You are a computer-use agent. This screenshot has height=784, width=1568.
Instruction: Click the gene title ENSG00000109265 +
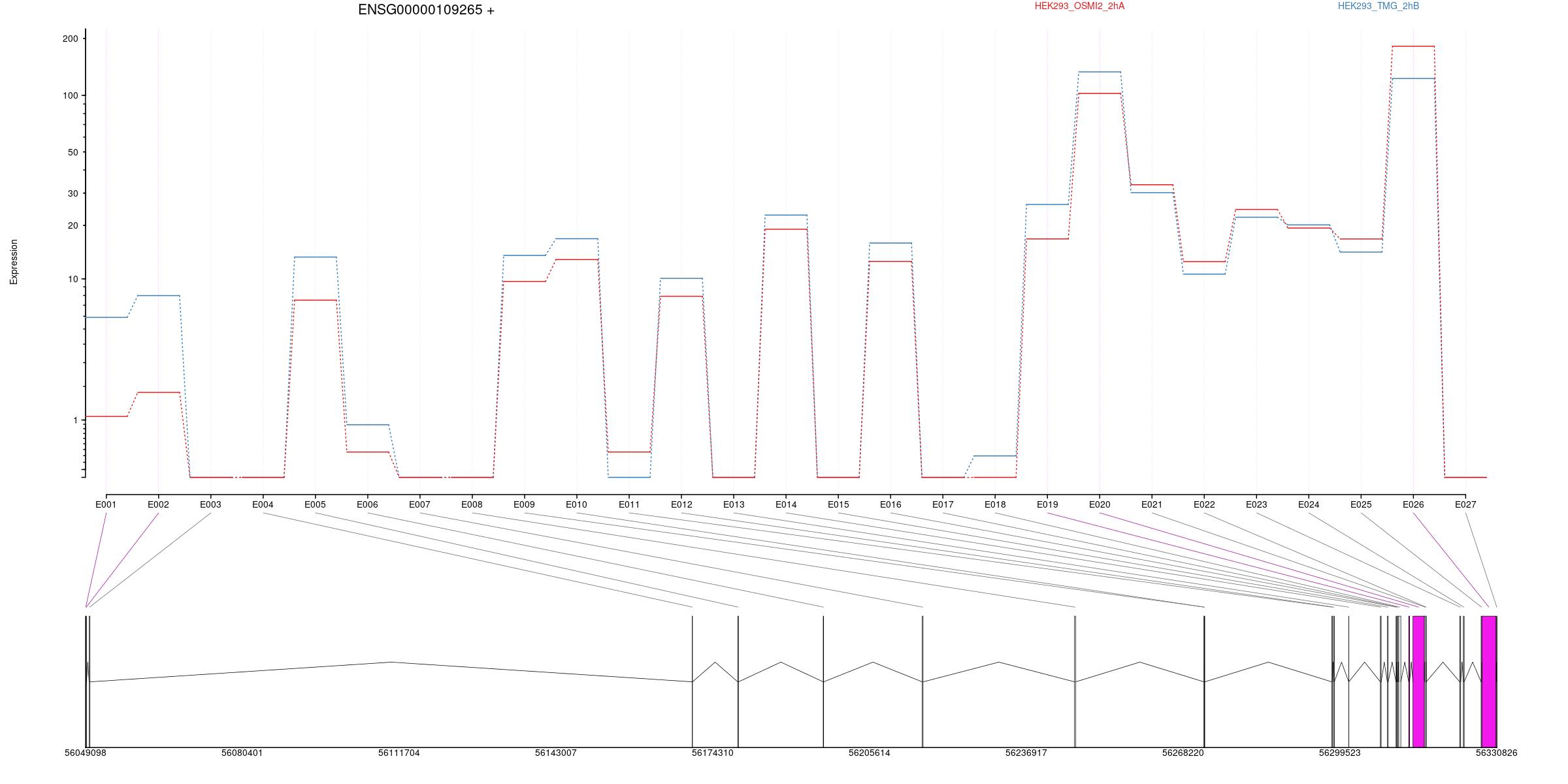point(426,10)
